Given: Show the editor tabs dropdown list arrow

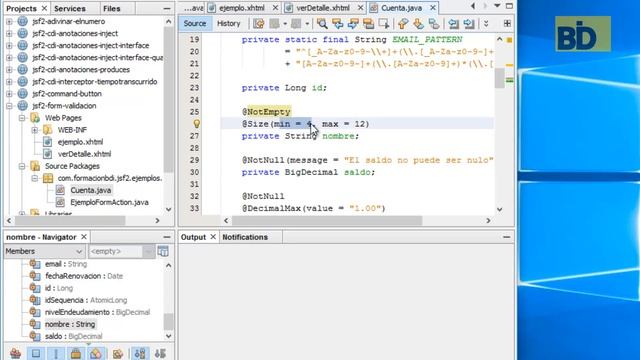Looking at the screenshot, I should click(x=497, y=6).
